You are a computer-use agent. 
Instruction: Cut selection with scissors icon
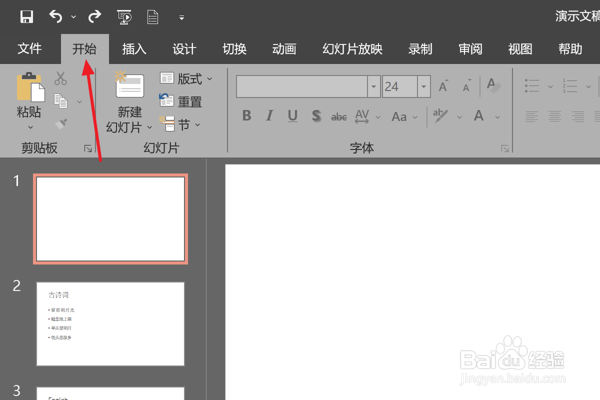click(60, 78)
